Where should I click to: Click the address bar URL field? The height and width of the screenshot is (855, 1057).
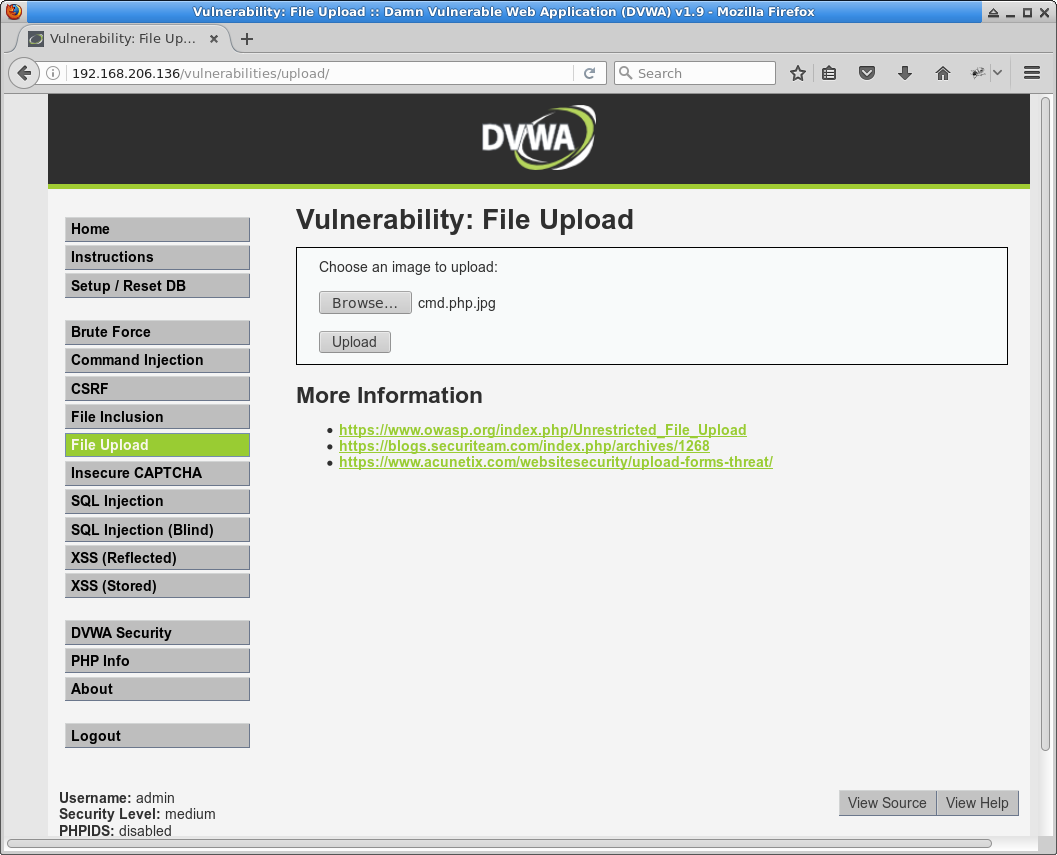[x=320, y=73]
